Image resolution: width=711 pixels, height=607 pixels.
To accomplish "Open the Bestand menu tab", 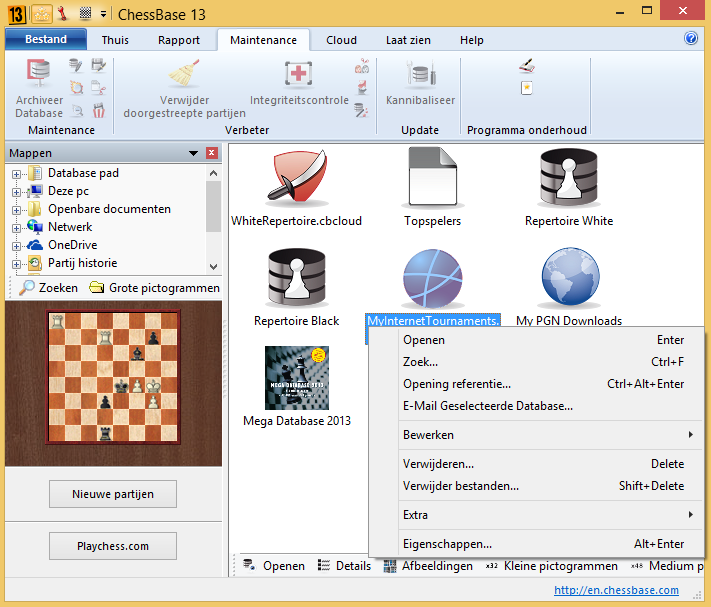I will pyautogui.click(x=46, y=39).
